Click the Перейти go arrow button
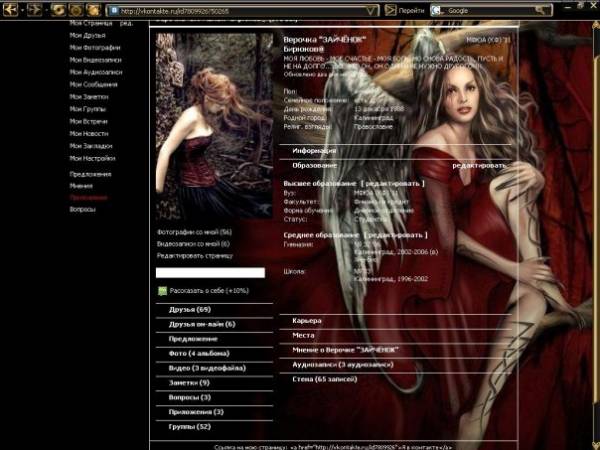 (390, 10)
